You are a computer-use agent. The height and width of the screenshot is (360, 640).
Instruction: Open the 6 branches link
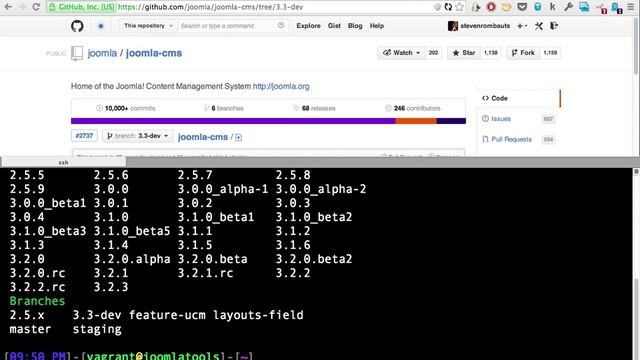click(x=224, y=108)
